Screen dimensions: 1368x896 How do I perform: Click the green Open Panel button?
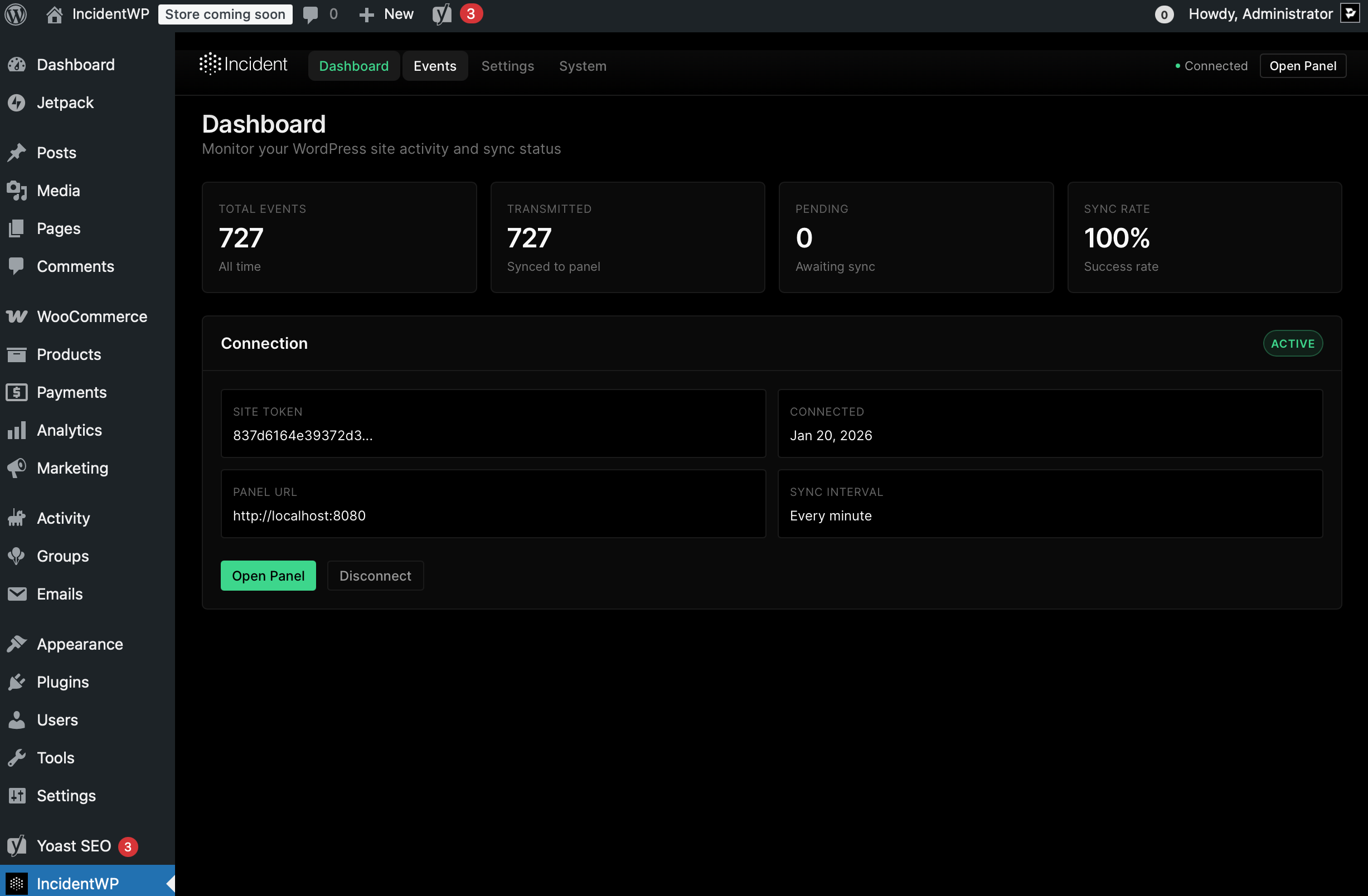click(268, 575)
